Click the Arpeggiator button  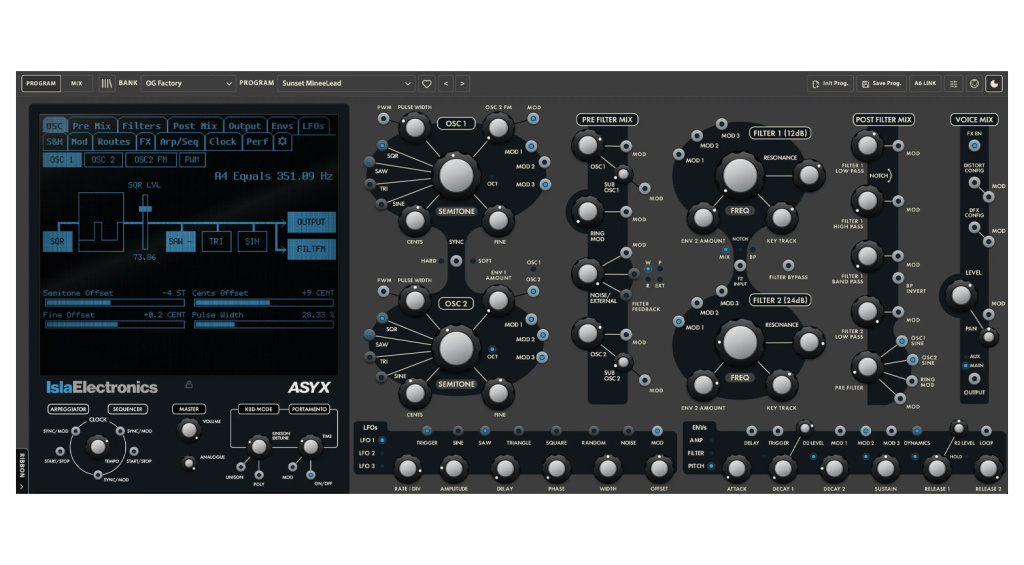[x=68, y=409]
